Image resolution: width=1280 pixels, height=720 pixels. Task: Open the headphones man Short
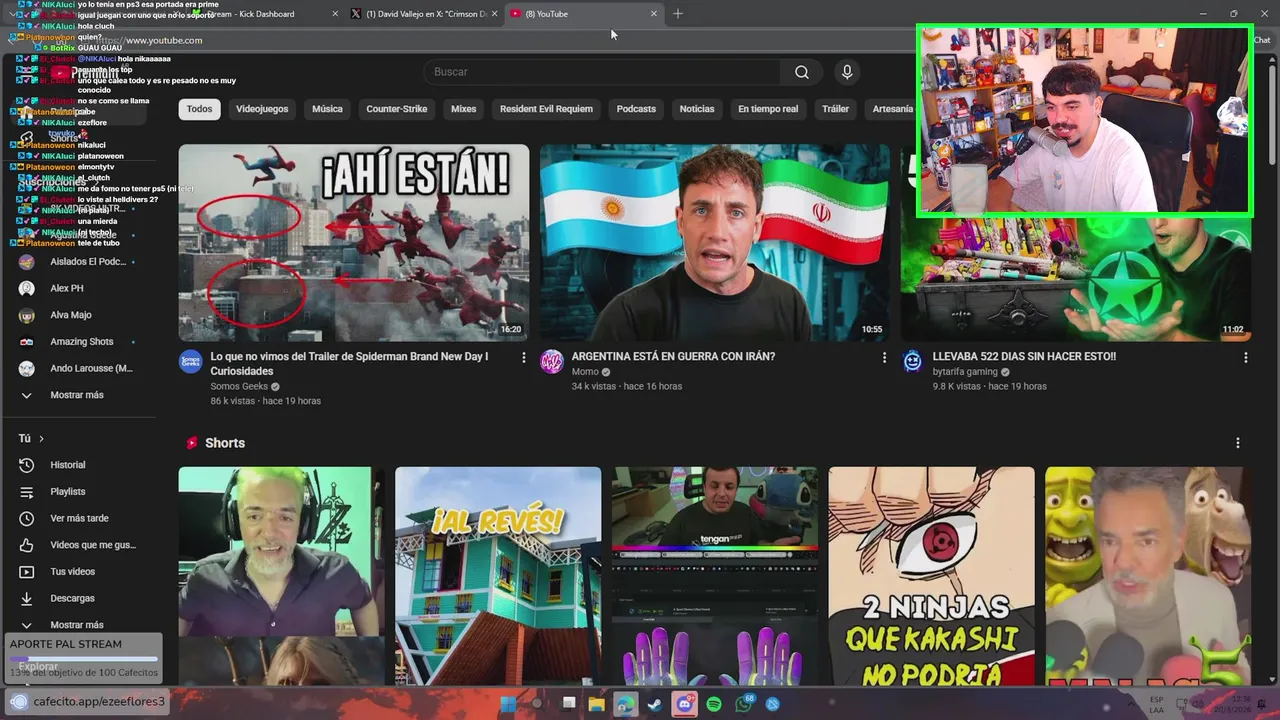point(281,576)
